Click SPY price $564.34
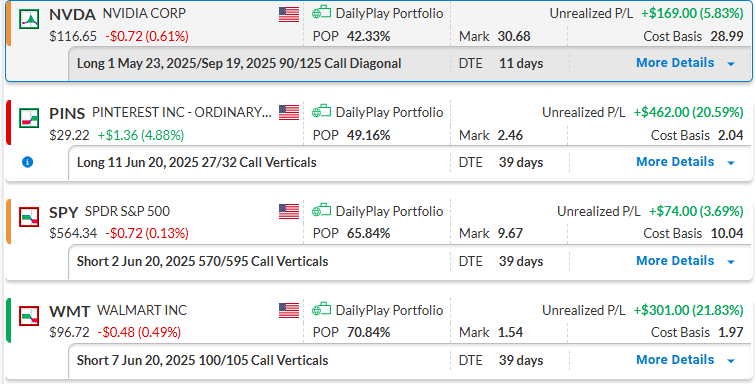The width and height of the screenshot is (755, 384). click(x=73, y=234)
